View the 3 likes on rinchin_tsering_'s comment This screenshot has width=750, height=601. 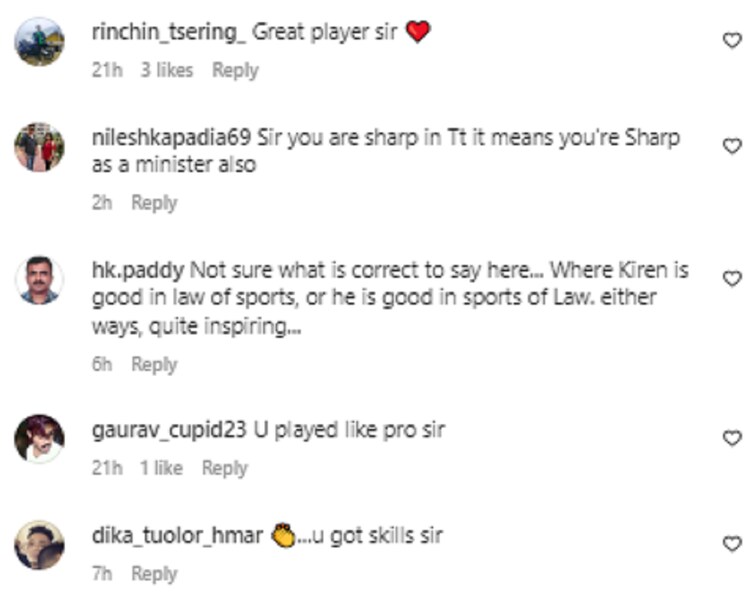coord(166,70)
